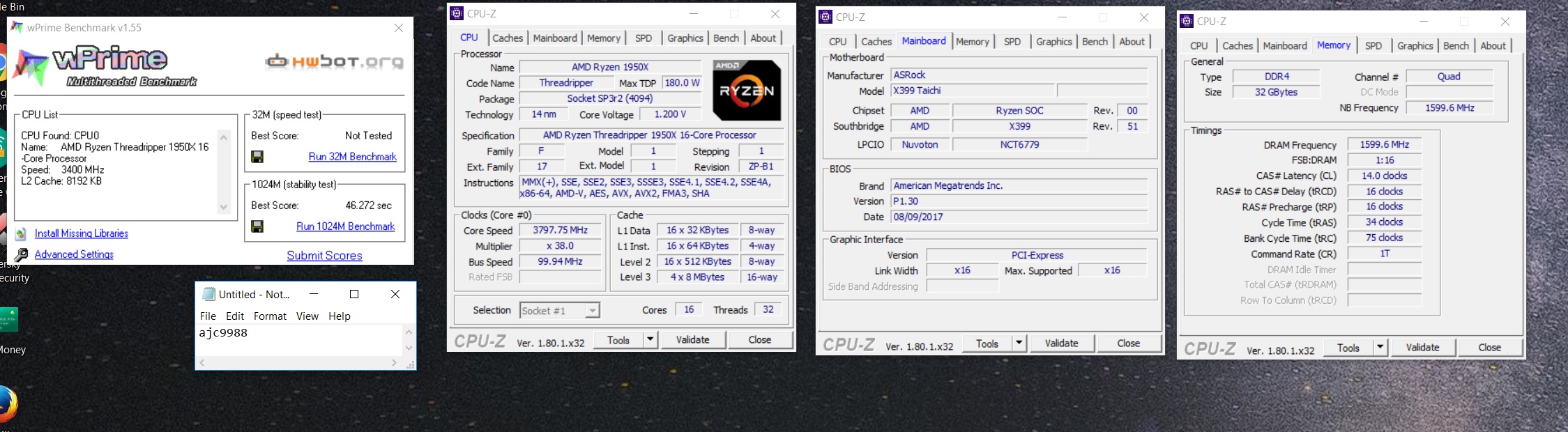Screen dimensions: 1568x432
Task: Close the wPrime Benchmark window
Action: tap(399, 28)
